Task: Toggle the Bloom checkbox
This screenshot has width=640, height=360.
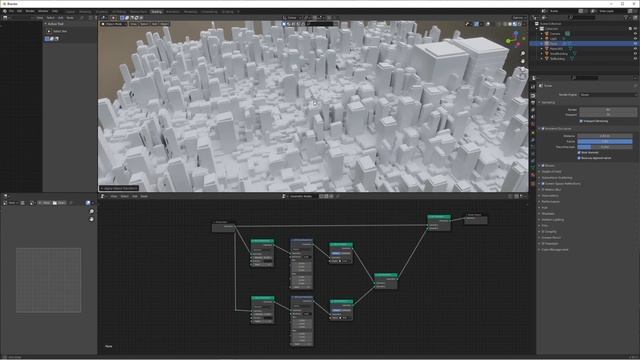Action: (x=543, y=166)
